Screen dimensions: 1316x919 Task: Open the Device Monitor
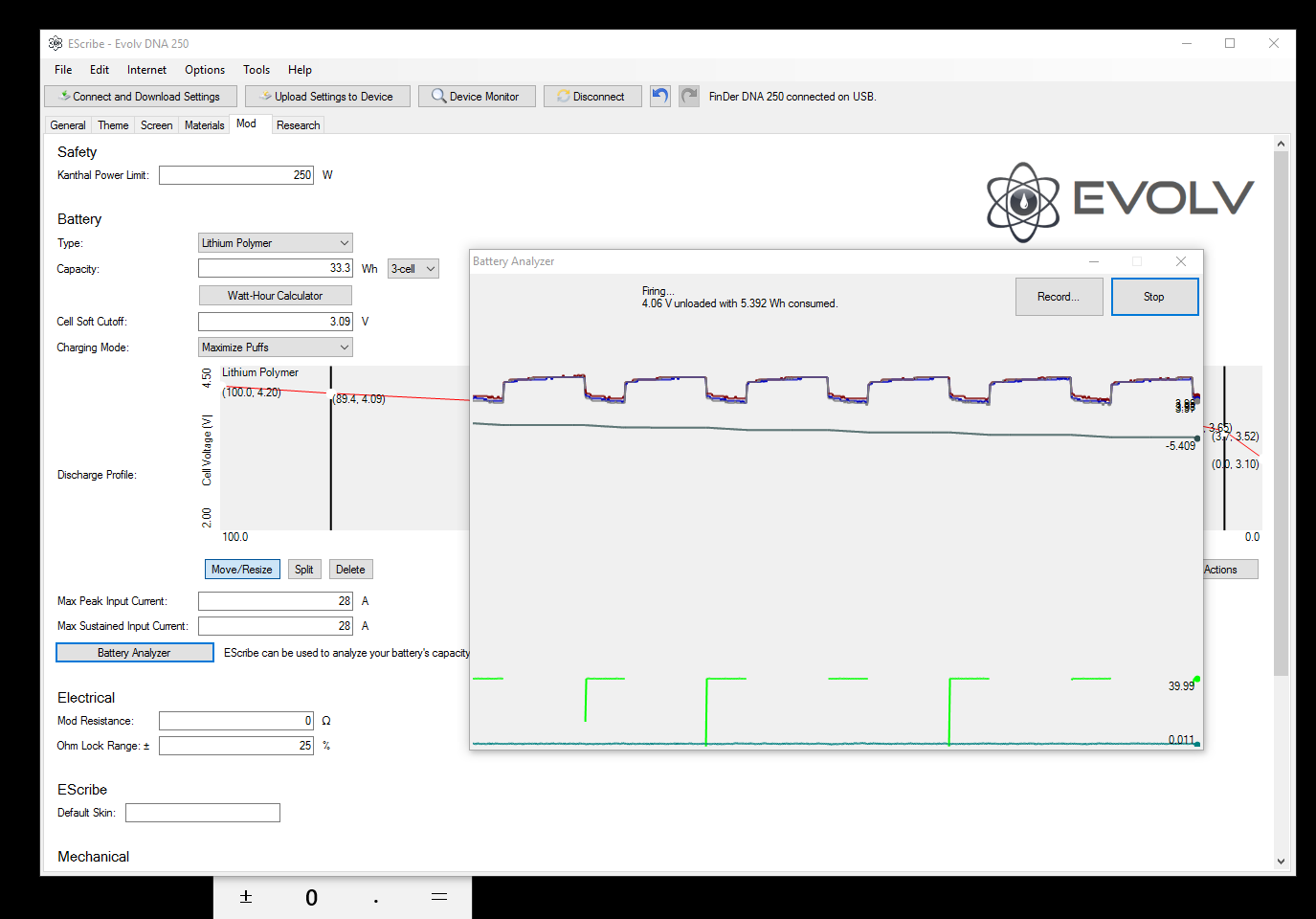[476, 97]
